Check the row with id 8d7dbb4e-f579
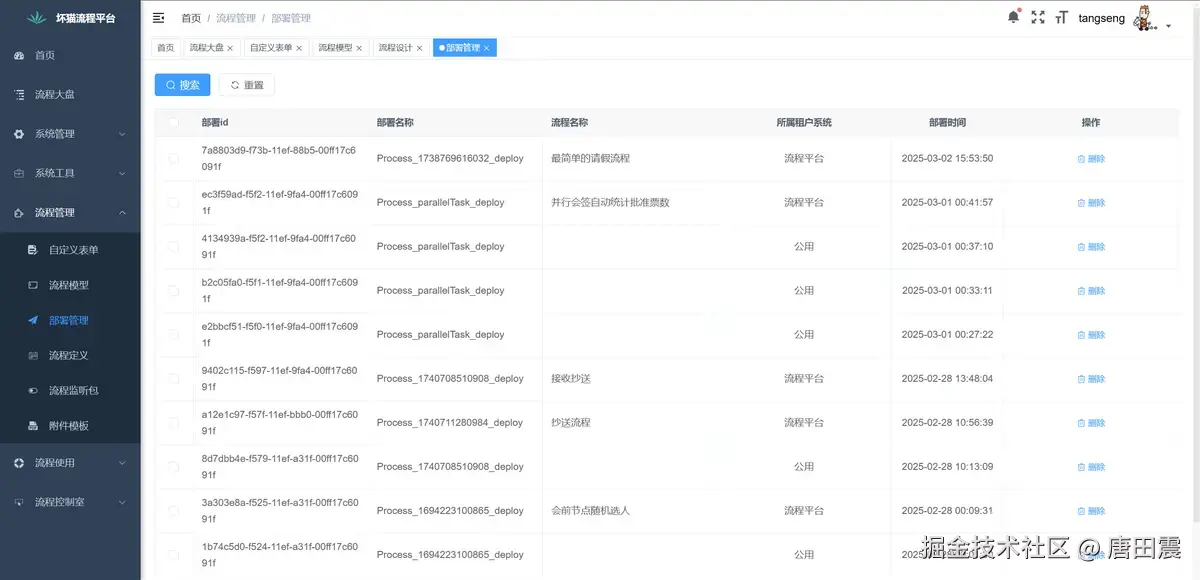The width and height of the screenshot is (1200, 580). pyautogui.click(x=174, y=466)
